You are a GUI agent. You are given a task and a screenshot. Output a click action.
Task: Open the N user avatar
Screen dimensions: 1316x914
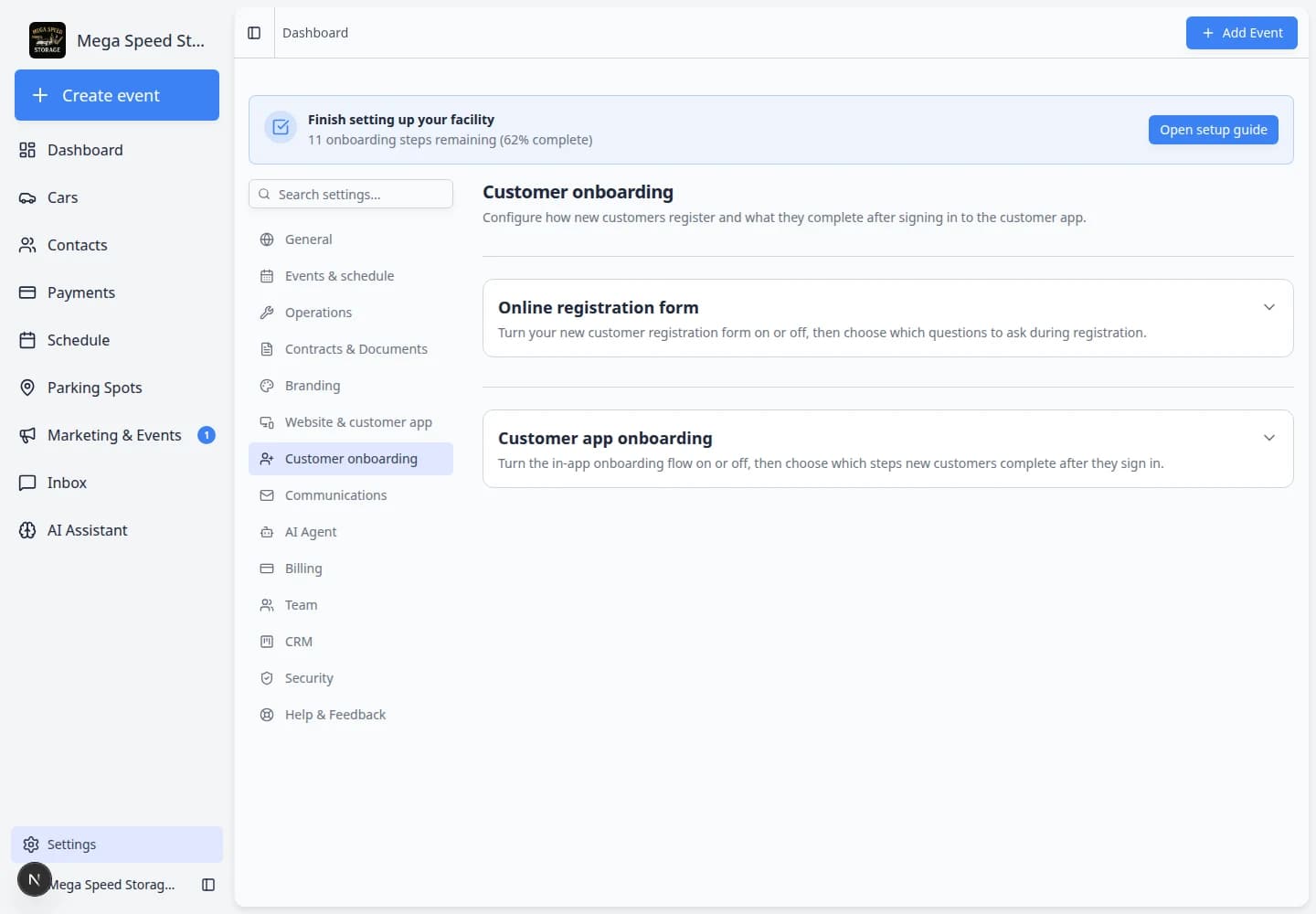tap(35, 879)
